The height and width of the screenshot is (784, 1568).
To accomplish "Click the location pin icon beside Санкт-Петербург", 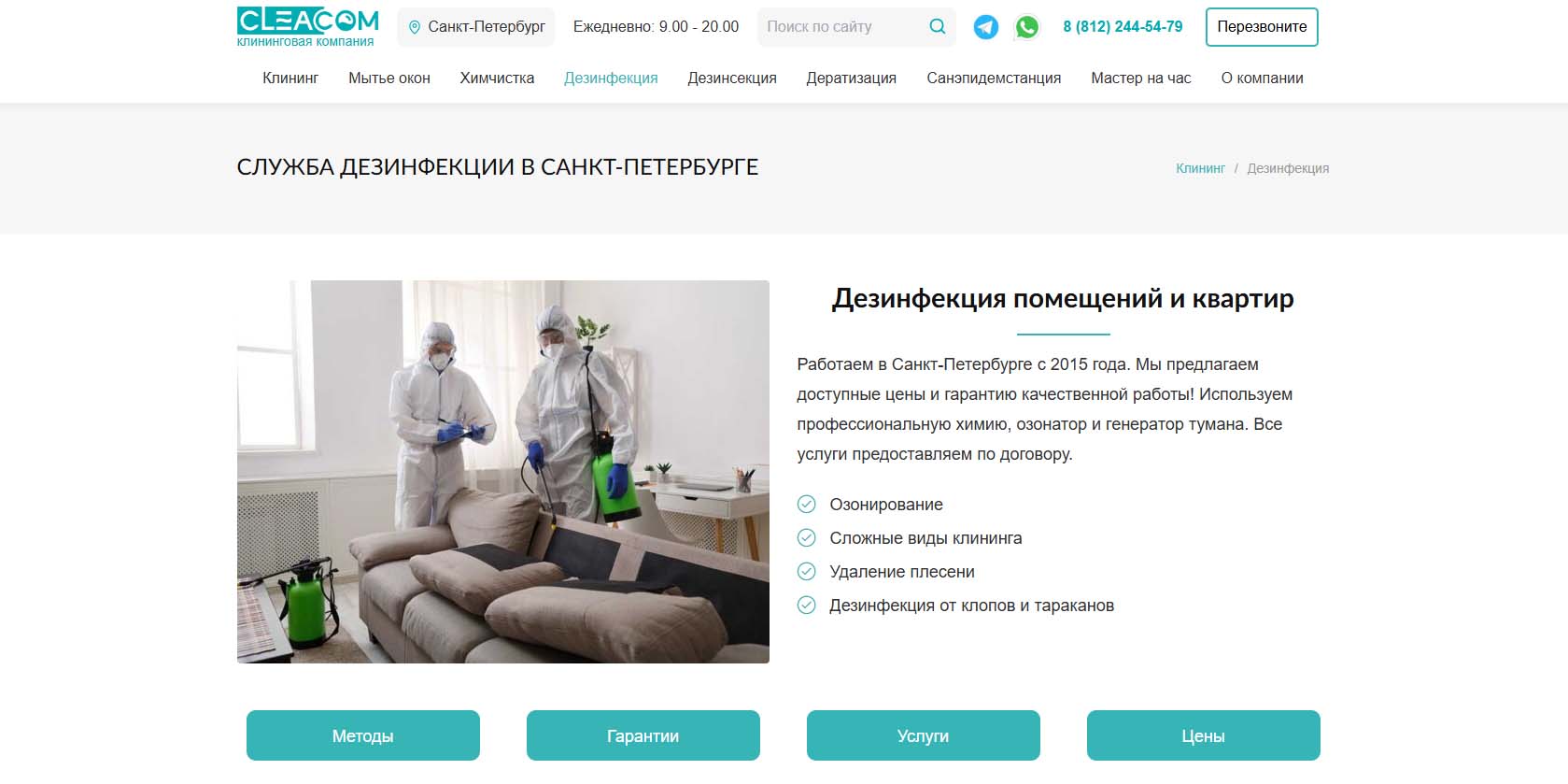I will (x=415, y=27).
